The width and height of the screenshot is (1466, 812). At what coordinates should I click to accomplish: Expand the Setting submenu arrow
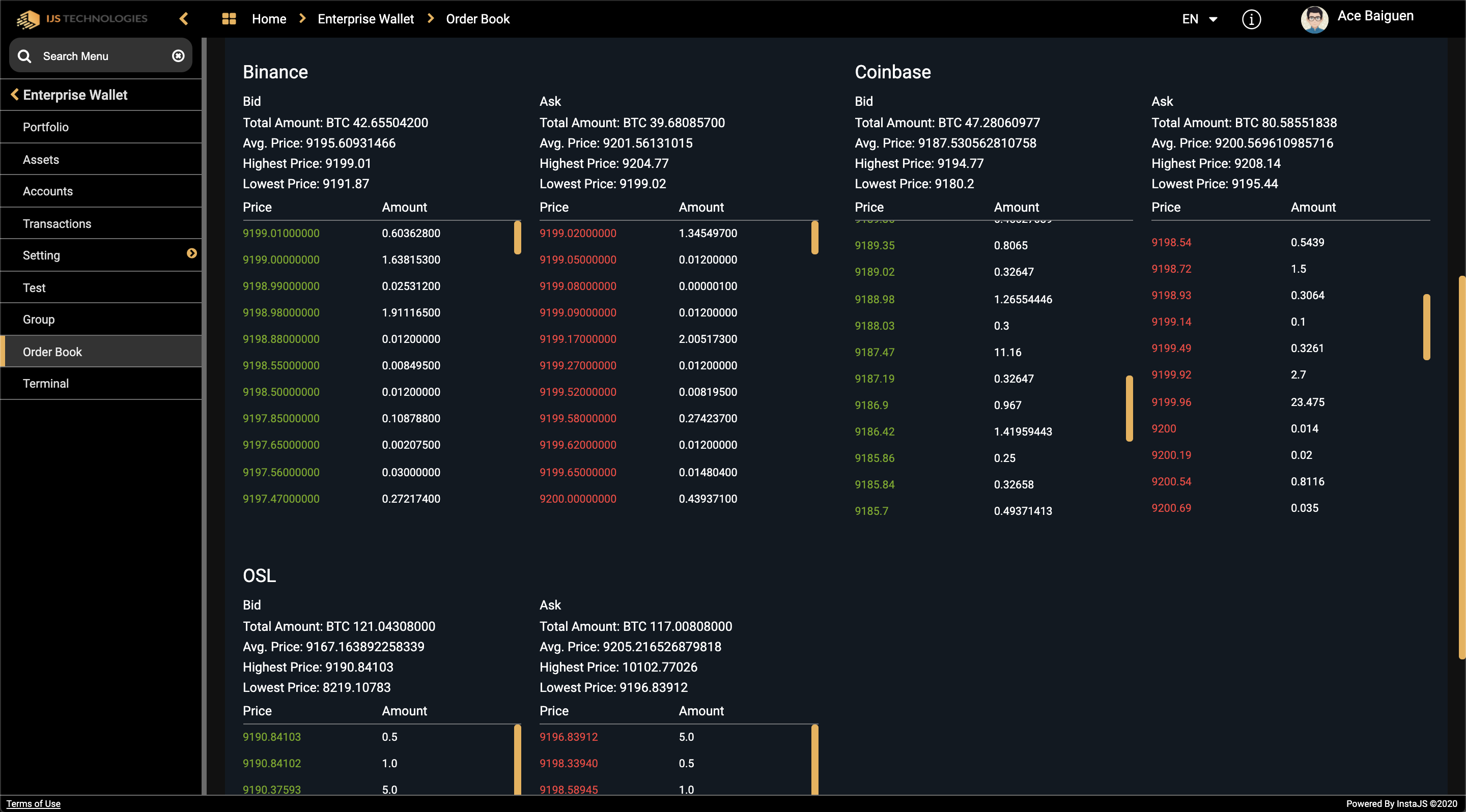(x=192, y=253)
